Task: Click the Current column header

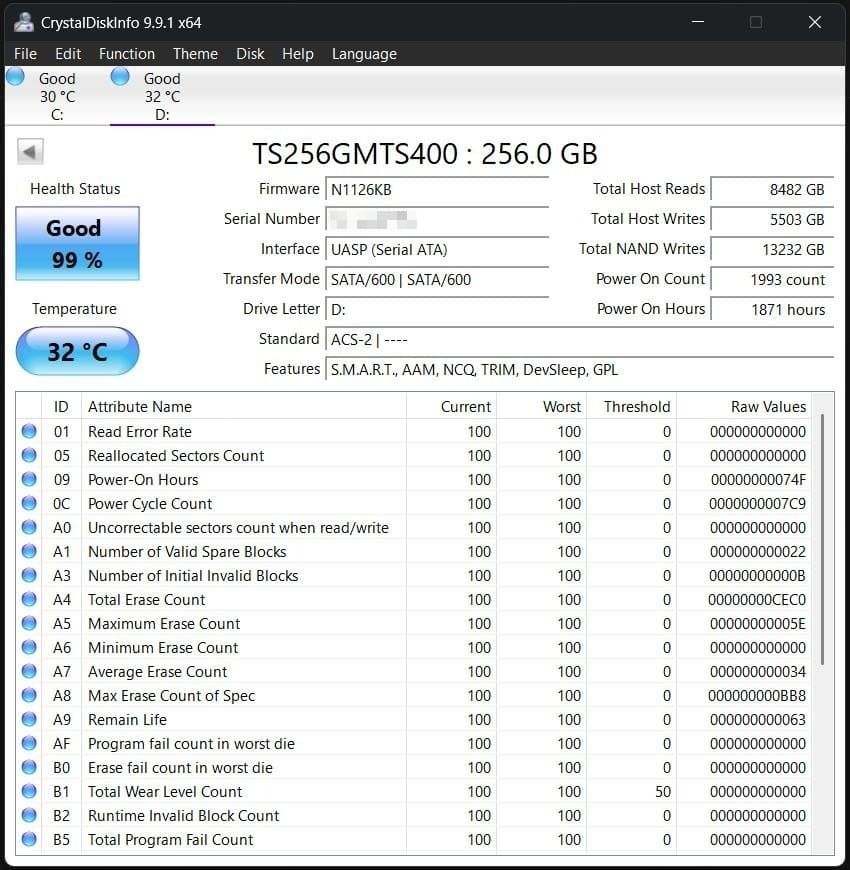Action: click(452, 407)
